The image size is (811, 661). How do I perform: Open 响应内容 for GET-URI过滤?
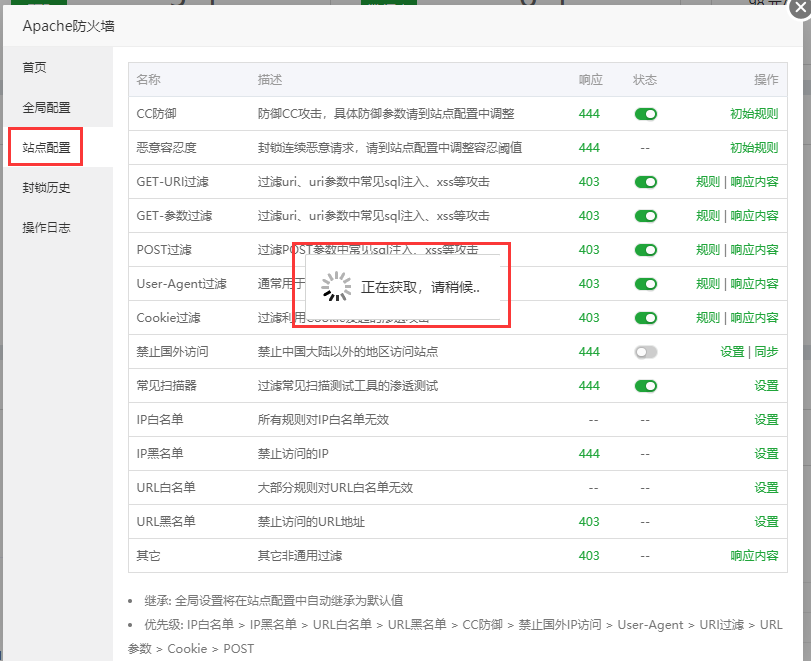tap(754, 182)
